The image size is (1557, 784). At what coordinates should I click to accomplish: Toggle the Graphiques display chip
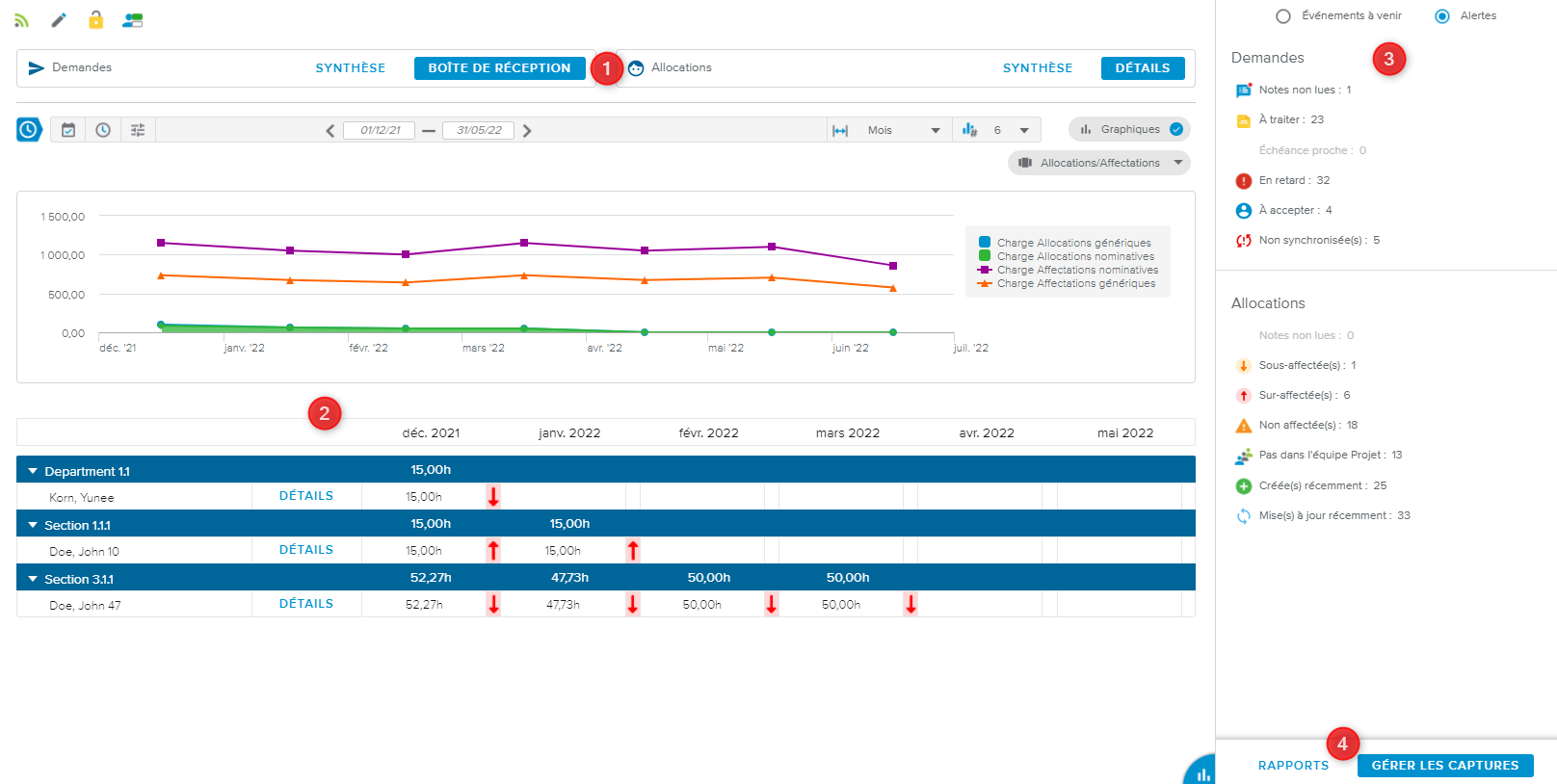(x=1129, y=129)
